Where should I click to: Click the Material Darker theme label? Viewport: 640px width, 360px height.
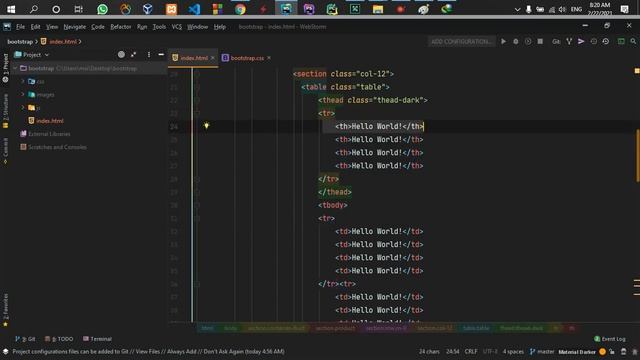coord(577,352)
